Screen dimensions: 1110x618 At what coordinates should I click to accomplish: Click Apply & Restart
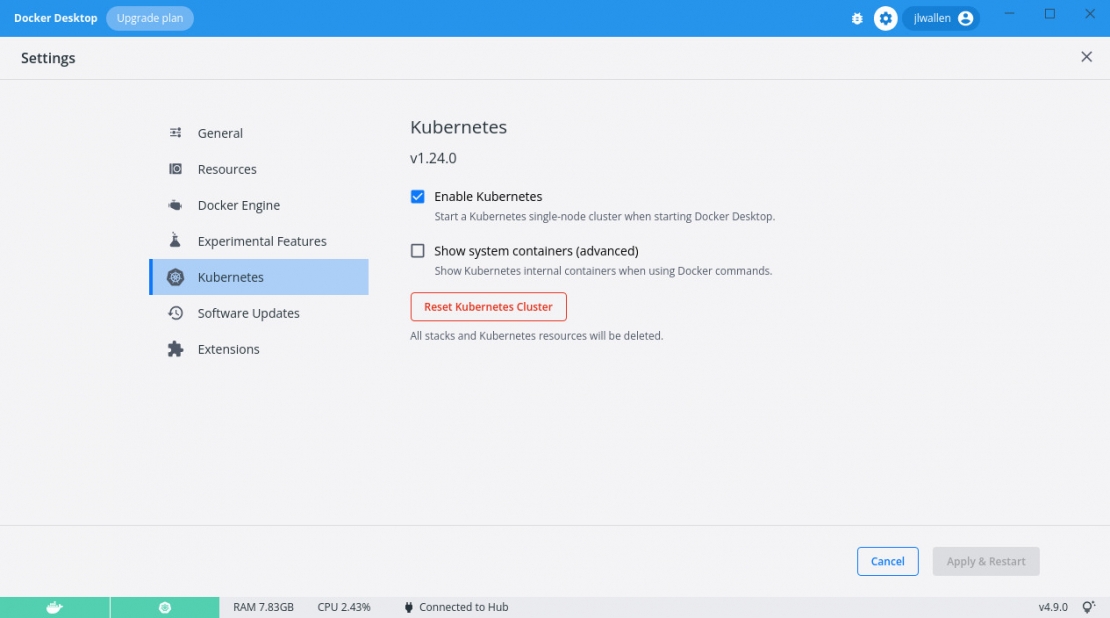tap(986, 561)
